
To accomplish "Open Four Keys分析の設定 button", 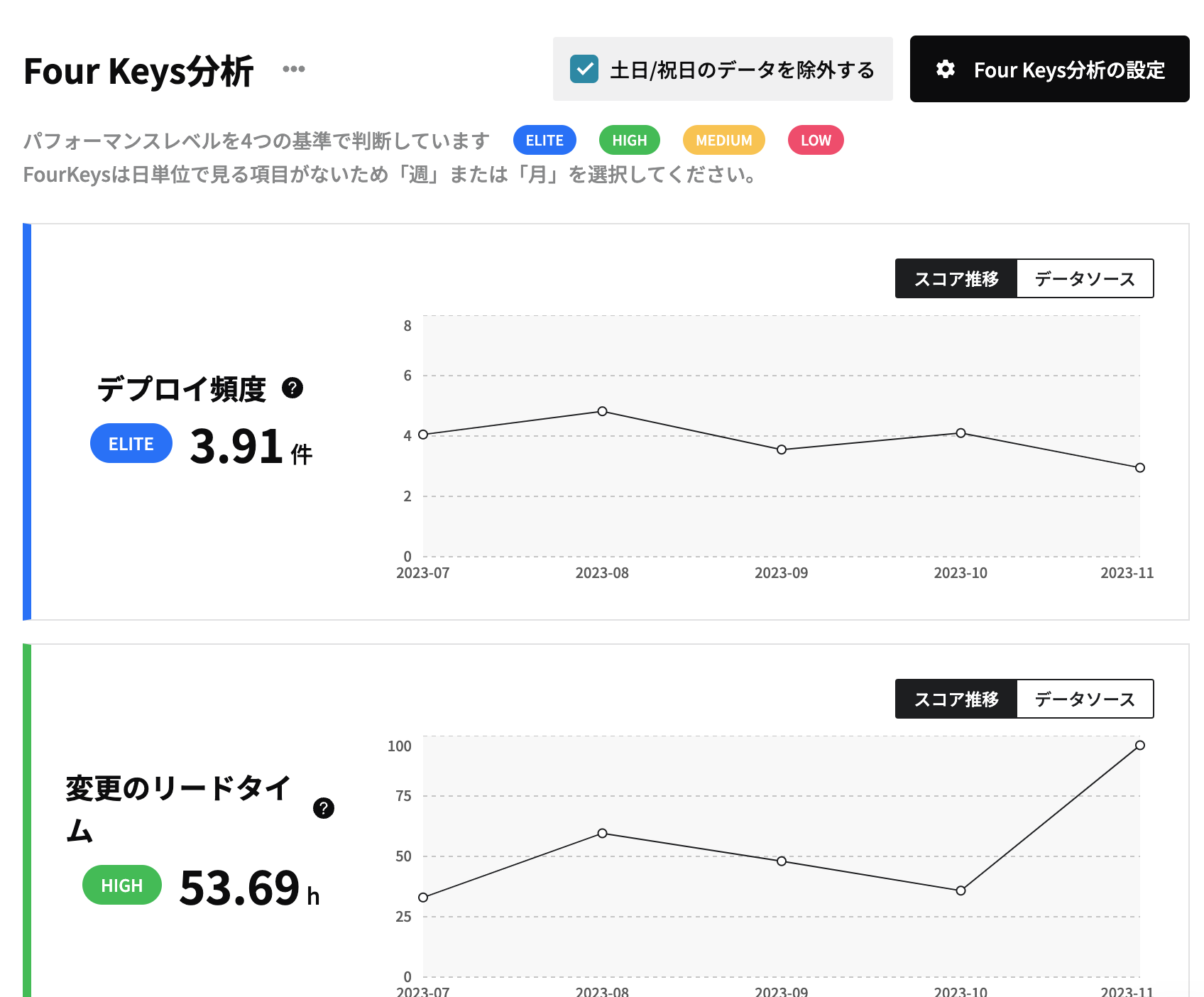I will pos(1049,70).
